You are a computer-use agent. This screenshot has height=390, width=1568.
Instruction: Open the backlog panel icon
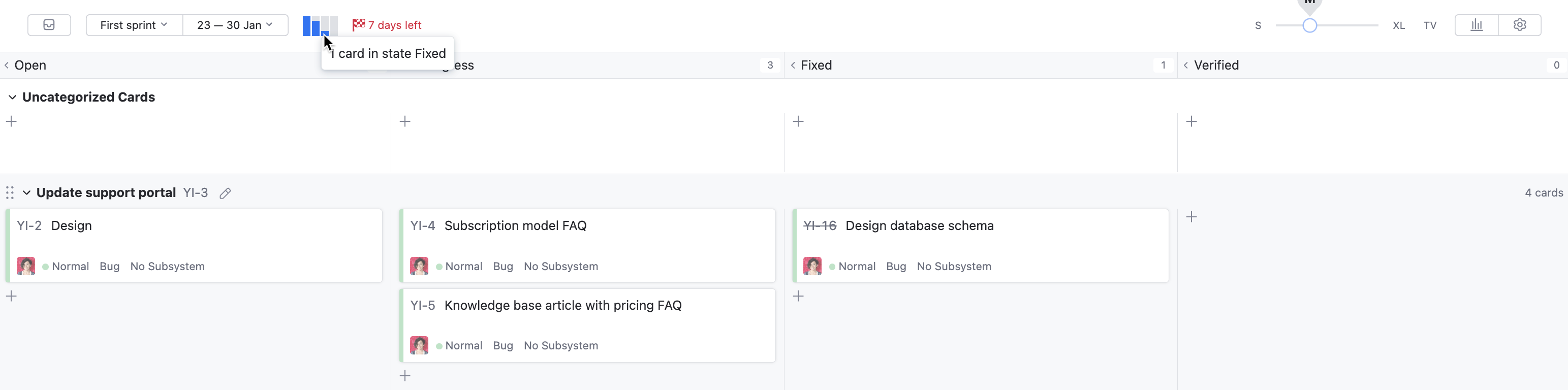click(49, 25)
